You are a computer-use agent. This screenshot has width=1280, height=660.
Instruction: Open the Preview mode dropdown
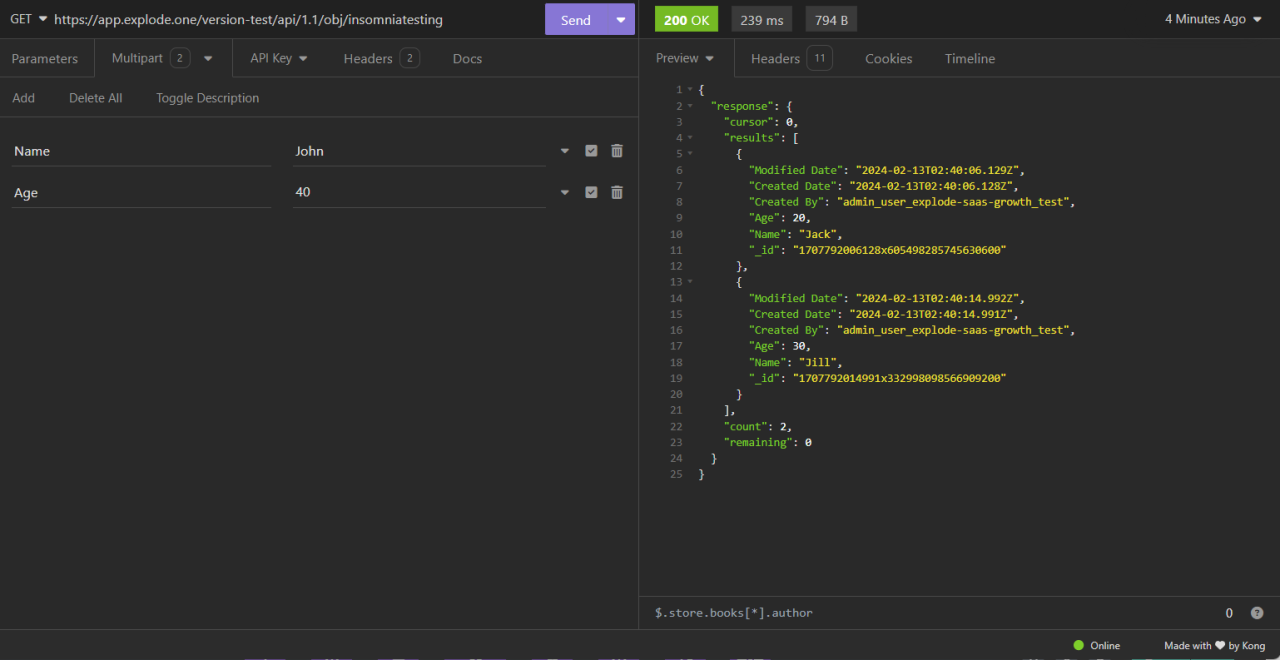pyautogui.click(x=686, y=58)
